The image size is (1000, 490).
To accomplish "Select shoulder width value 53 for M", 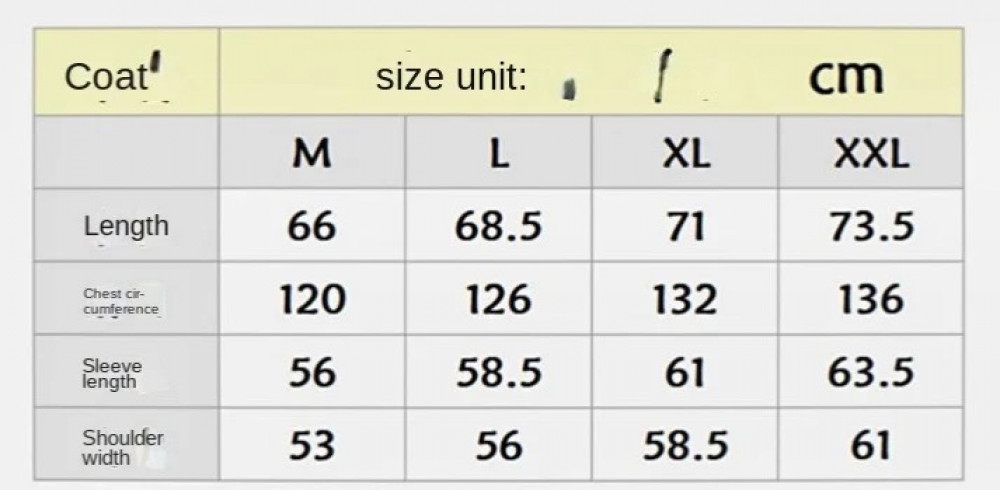I will point(312,446).
